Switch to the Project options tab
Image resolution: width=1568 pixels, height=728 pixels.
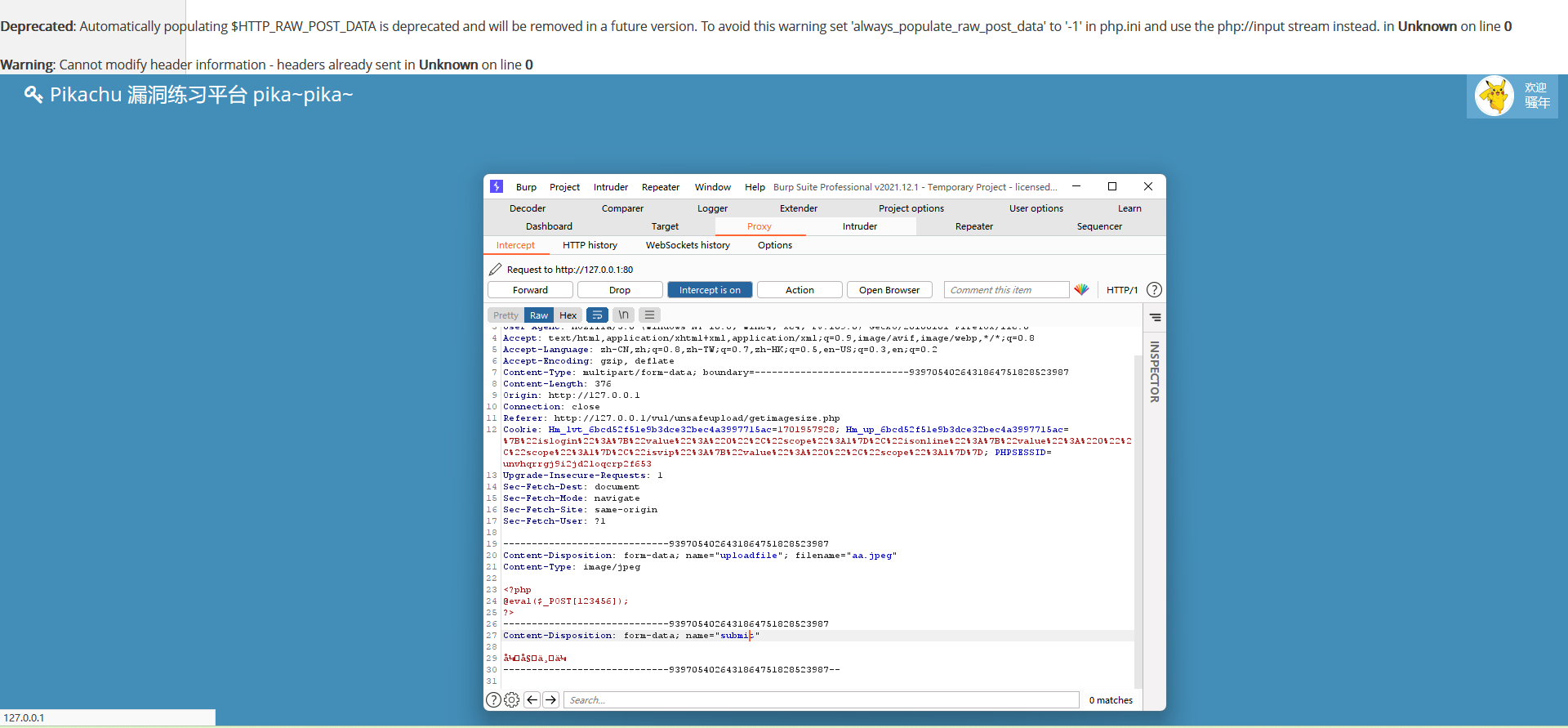pos(911,208)
